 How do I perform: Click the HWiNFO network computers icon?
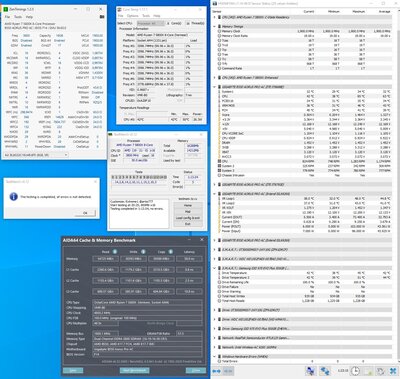[x=311, y=371]
